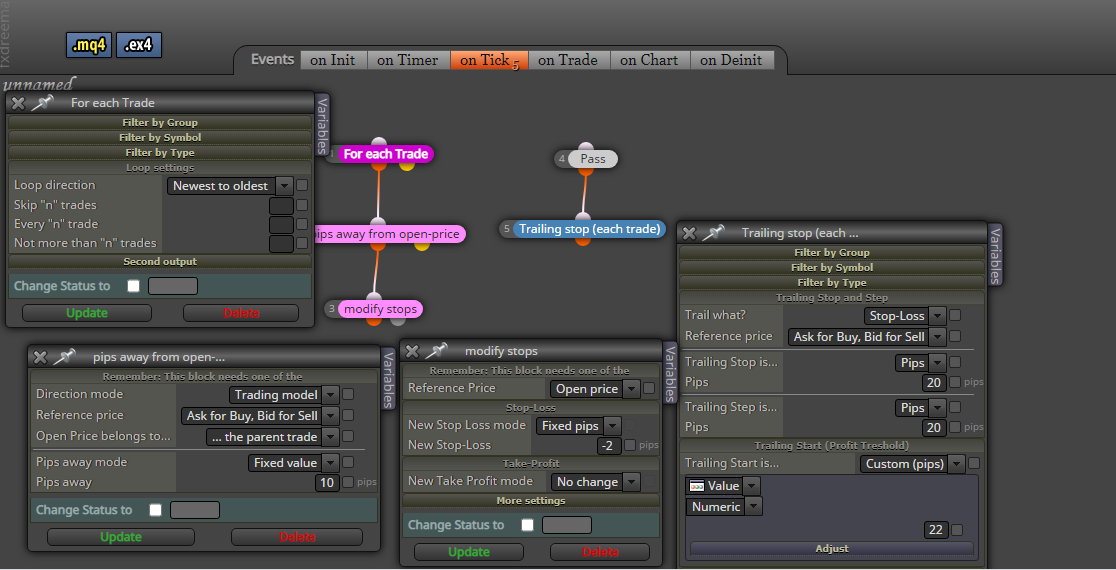Open Variables tab of pips away panel
Image resolution: width=1116 pixels, height=570 pixels.
[x=388, y=379]
